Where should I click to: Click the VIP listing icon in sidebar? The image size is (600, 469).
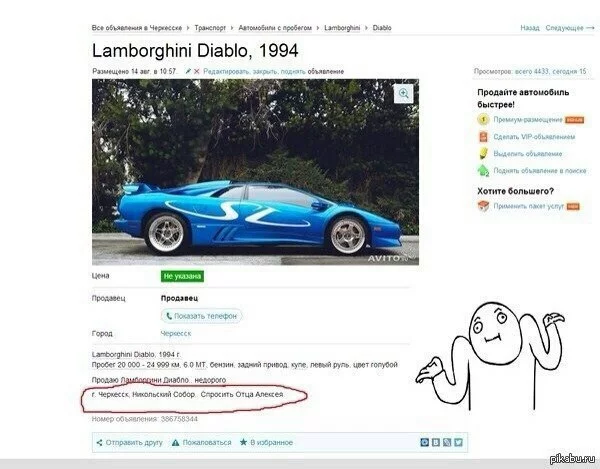click(x=484, y=137)
